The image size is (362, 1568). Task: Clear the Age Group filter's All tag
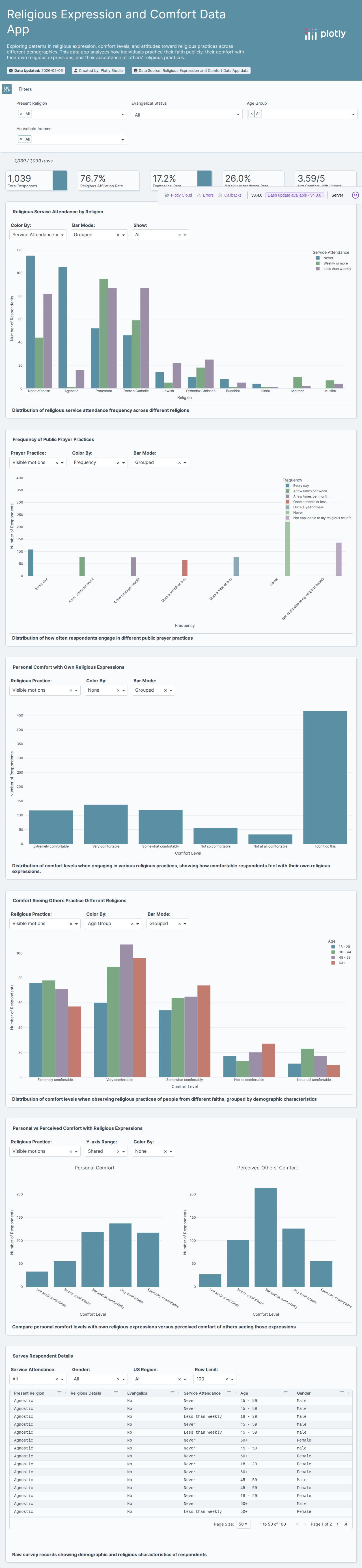click(x=251, y=114)
